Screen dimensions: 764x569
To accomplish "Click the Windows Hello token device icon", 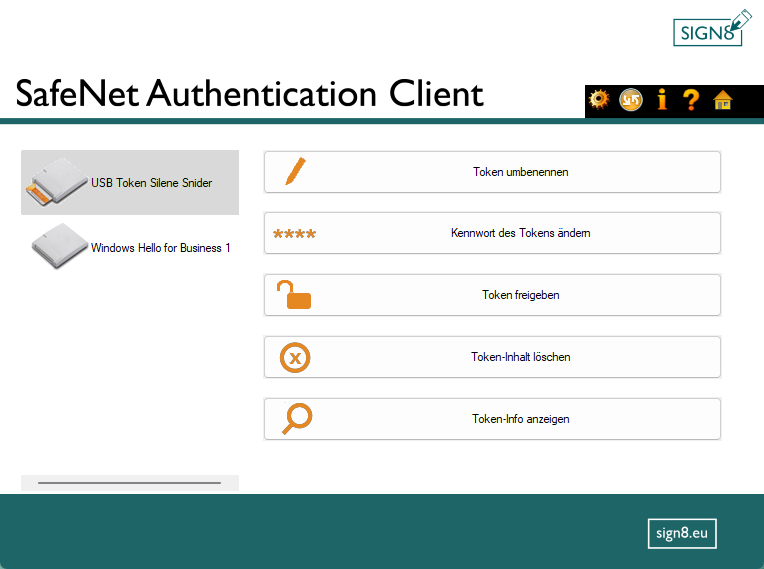I will 59,246.
